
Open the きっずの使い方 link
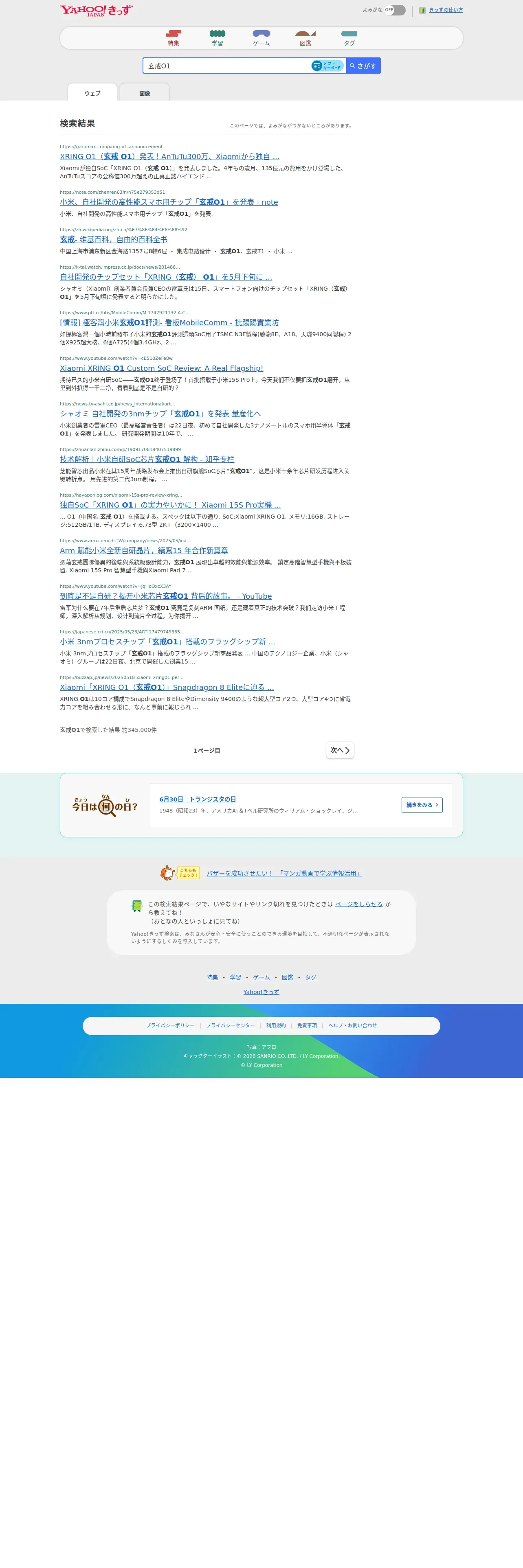tap(446, 10)
